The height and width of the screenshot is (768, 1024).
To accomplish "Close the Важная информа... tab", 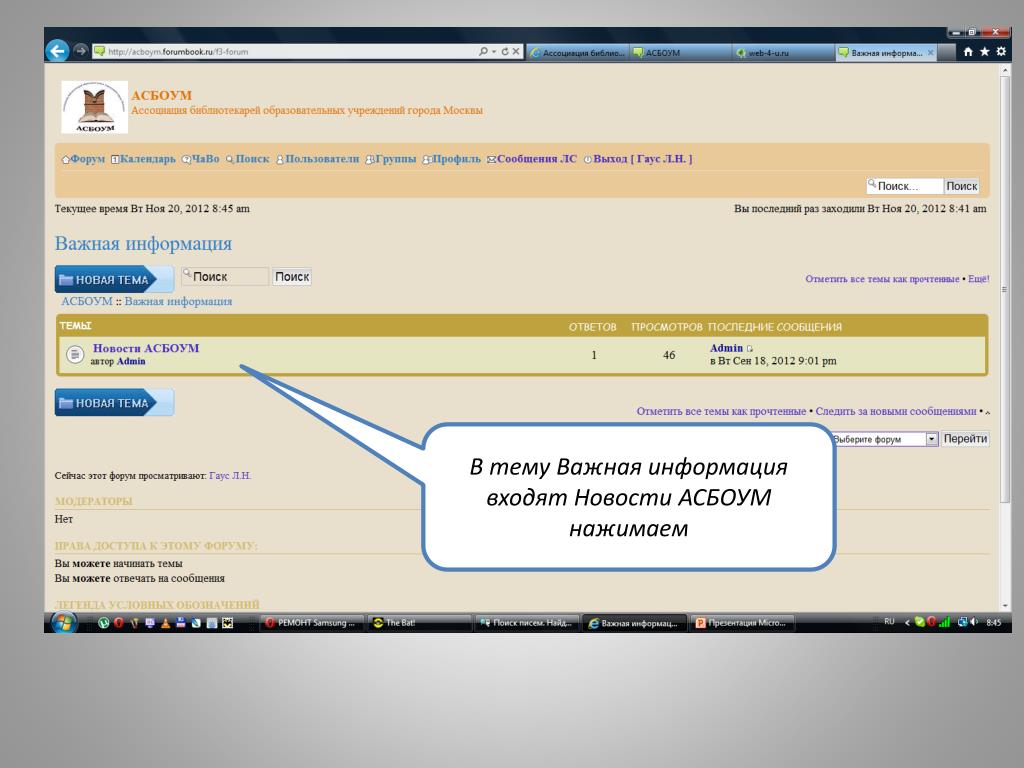I will 931,53.
